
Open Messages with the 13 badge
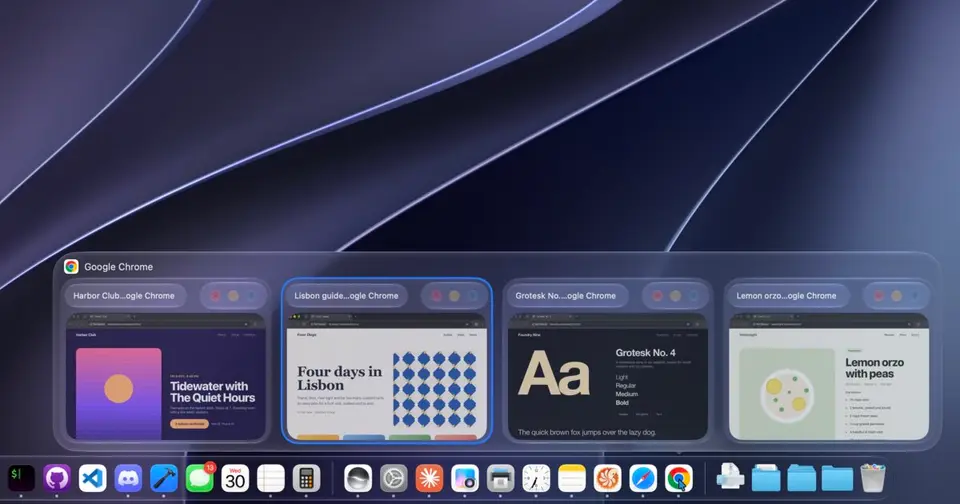pos(200,478)
